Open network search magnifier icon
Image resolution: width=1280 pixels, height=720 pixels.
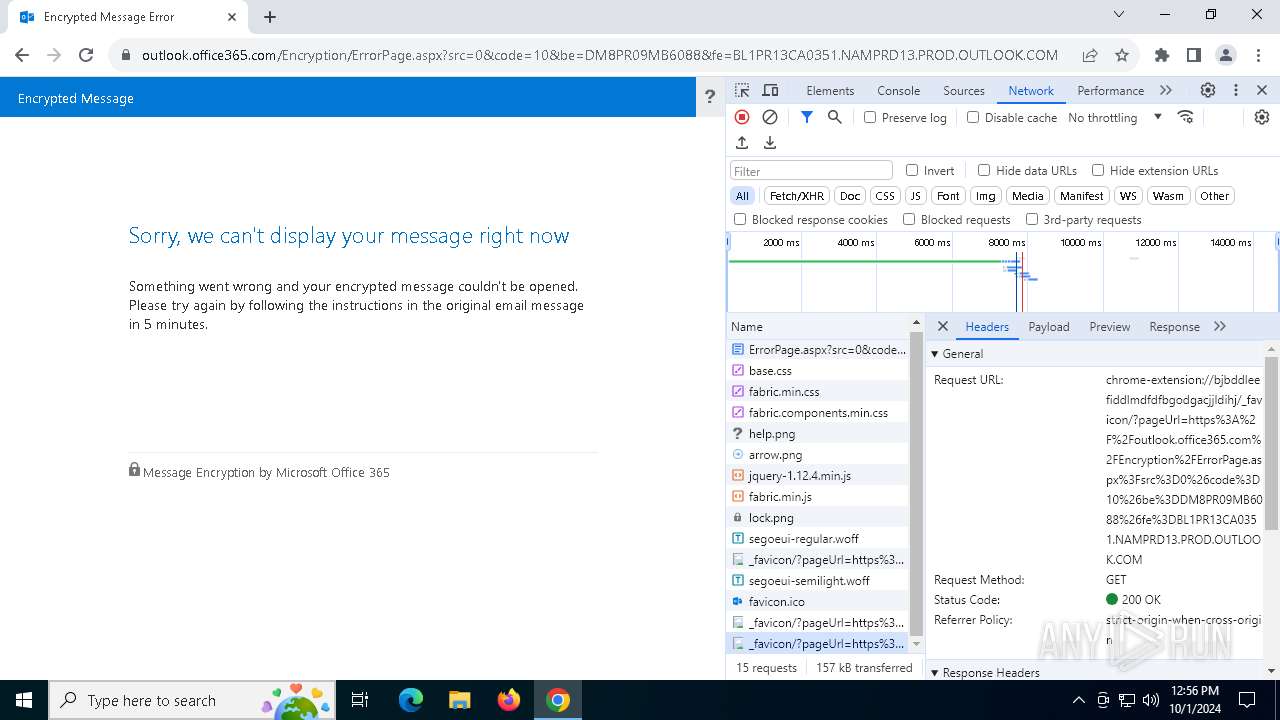(x=835, y=117)
